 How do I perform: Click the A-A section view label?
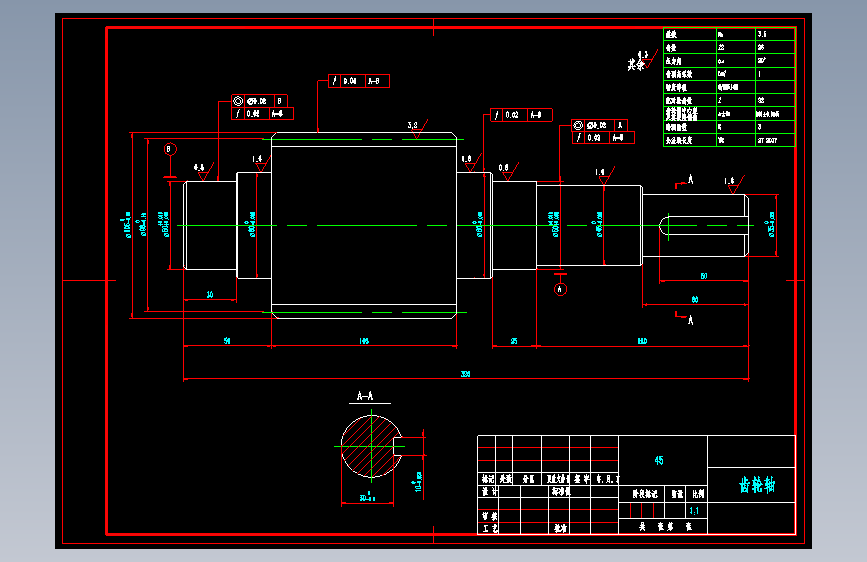tap(365, 396)
